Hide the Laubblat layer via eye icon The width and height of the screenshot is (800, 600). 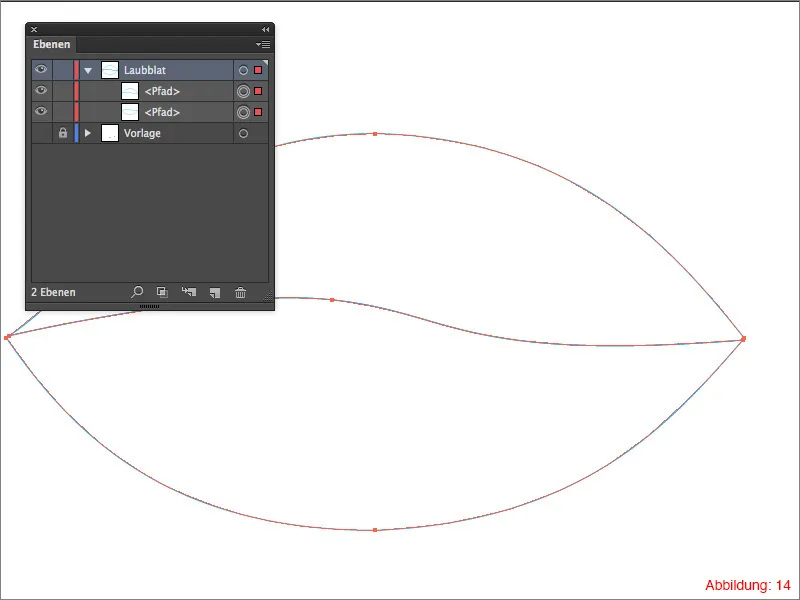tap(41, 69)
